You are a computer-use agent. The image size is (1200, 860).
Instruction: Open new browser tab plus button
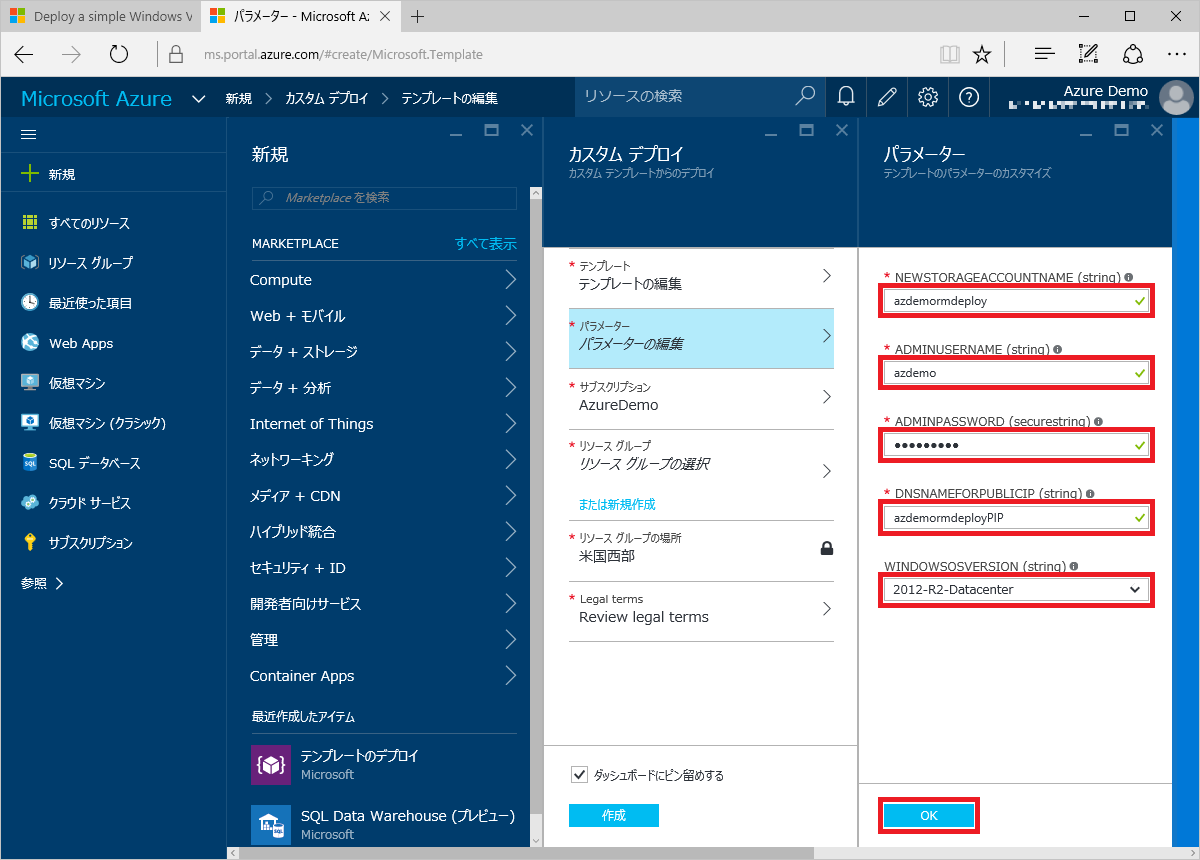click(x=417, y=17)
